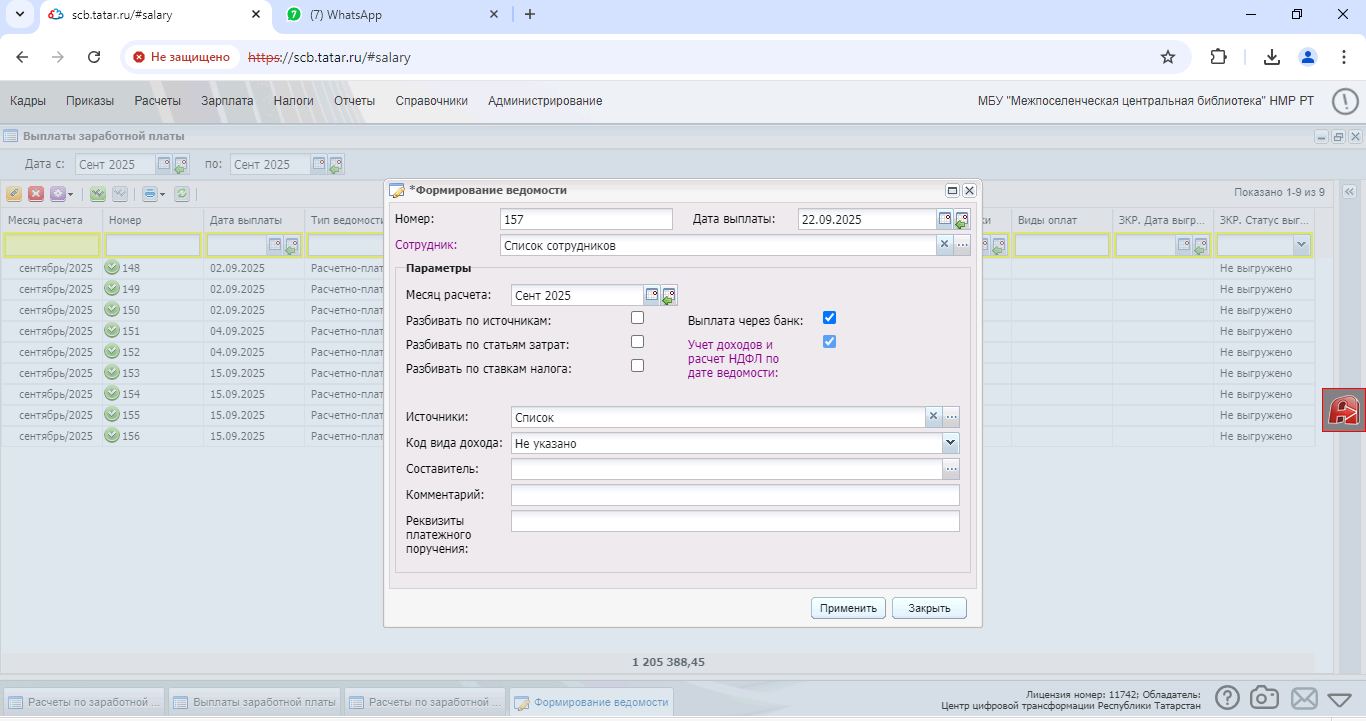Image resolution: width=1366 pixels, height=721 pixels.
Task: Open the 'Справочники' menu
Action: [x=432, y=101]
